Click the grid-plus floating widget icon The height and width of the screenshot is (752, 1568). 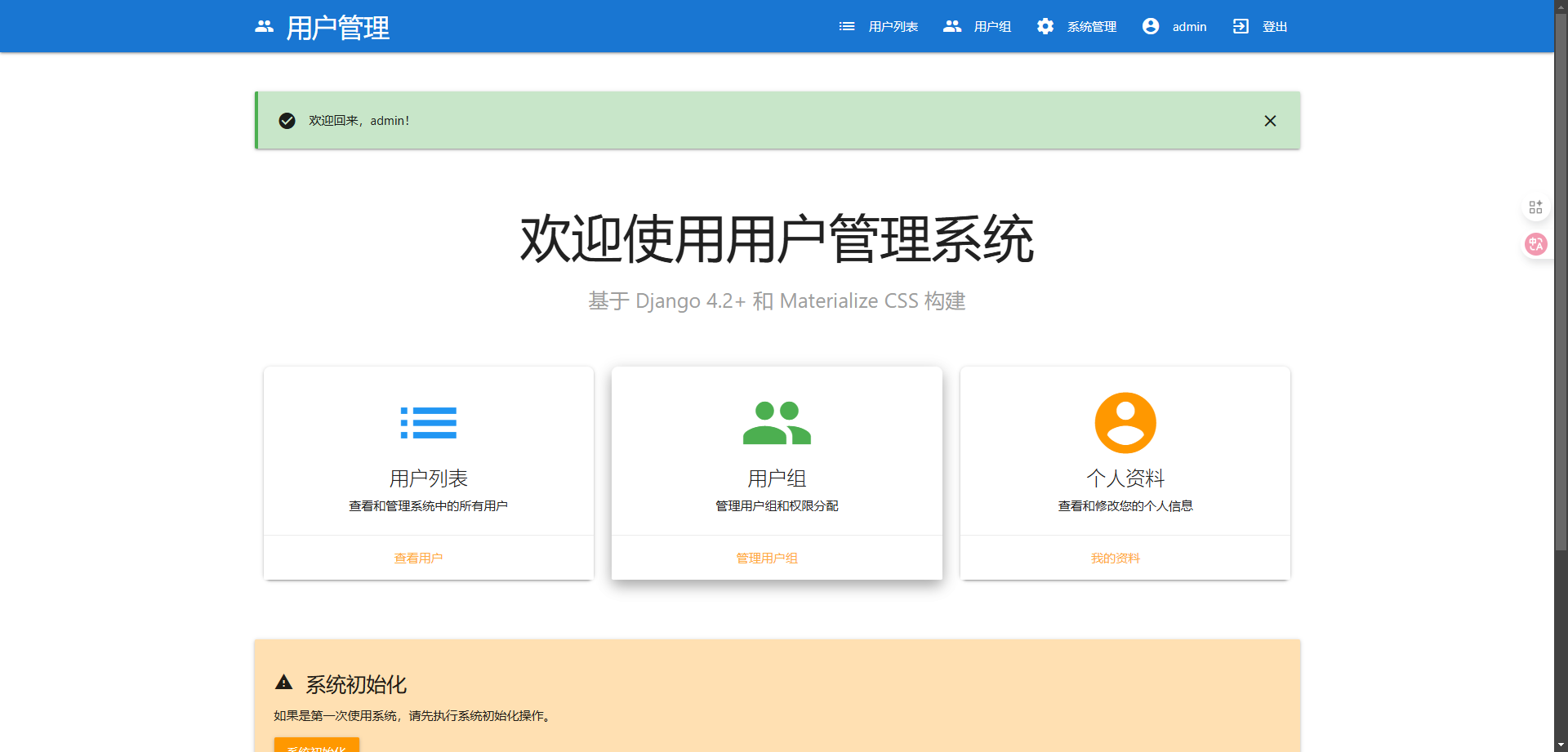tap(1535, 207)
